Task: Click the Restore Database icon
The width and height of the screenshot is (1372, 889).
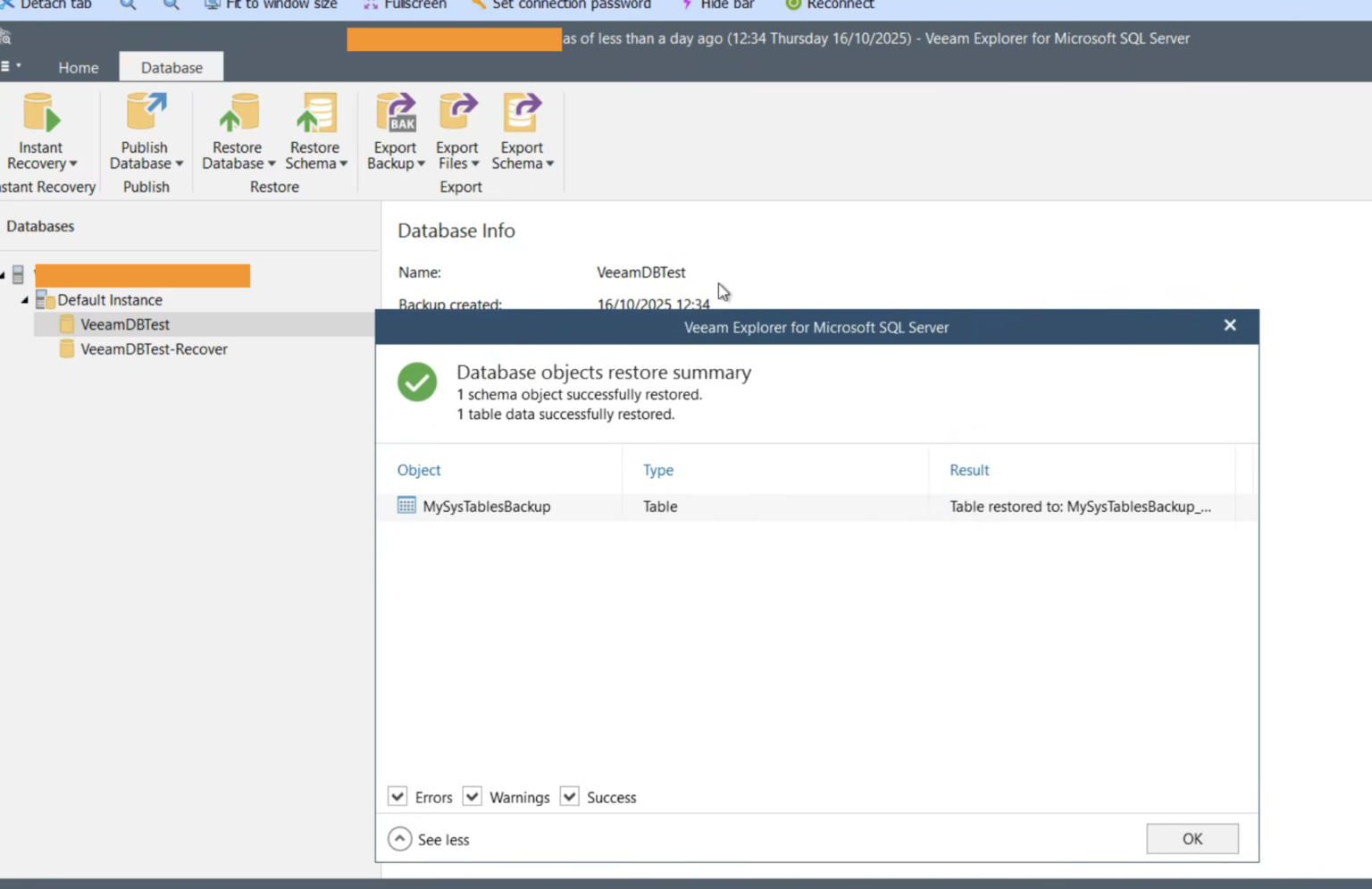Action: (x=236, y=110)
